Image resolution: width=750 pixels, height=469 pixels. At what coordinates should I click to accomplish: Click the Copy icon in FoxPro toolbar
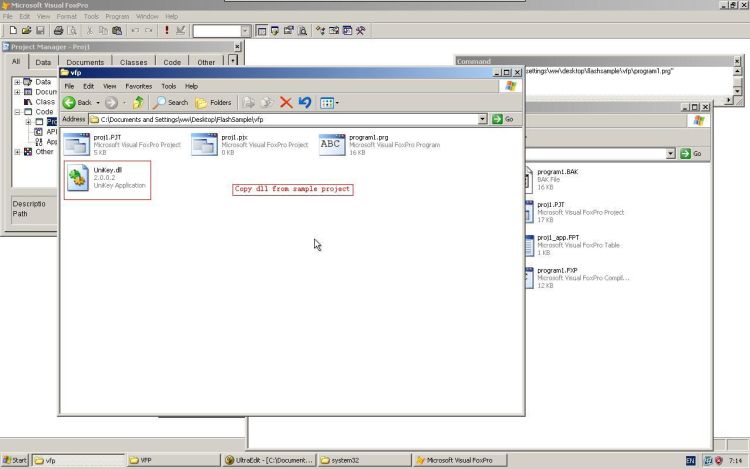click(103, 31)
